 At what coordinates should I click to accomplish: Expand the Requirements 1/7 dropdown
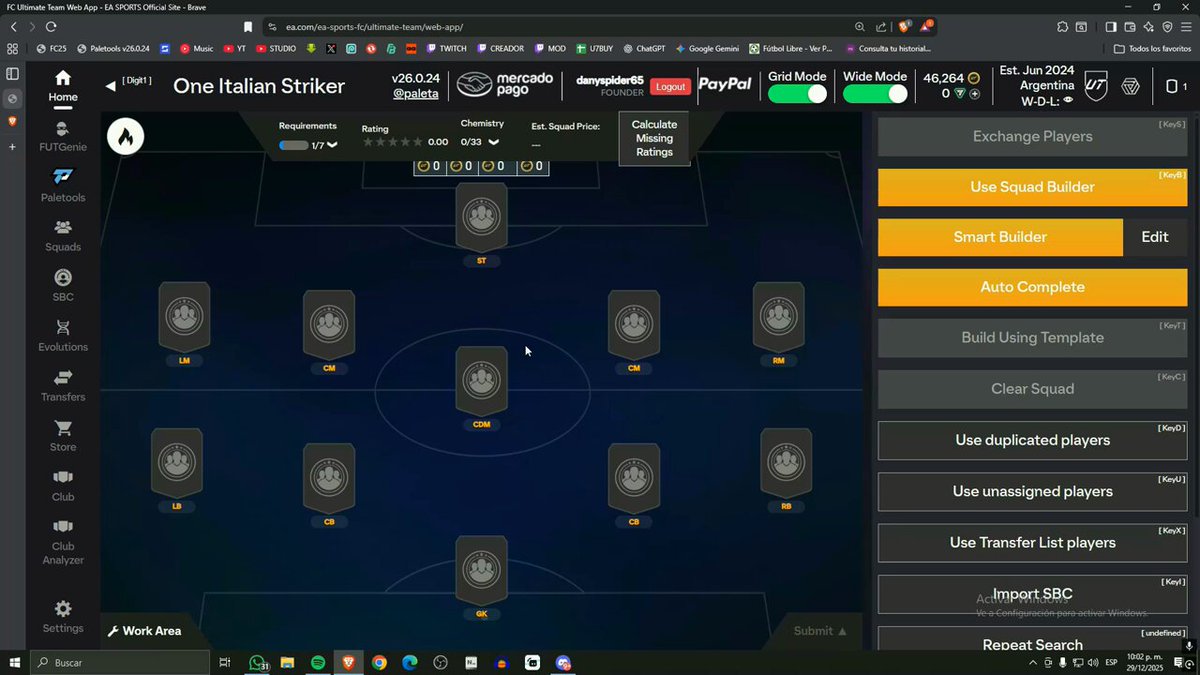click(x=332, y=145)
